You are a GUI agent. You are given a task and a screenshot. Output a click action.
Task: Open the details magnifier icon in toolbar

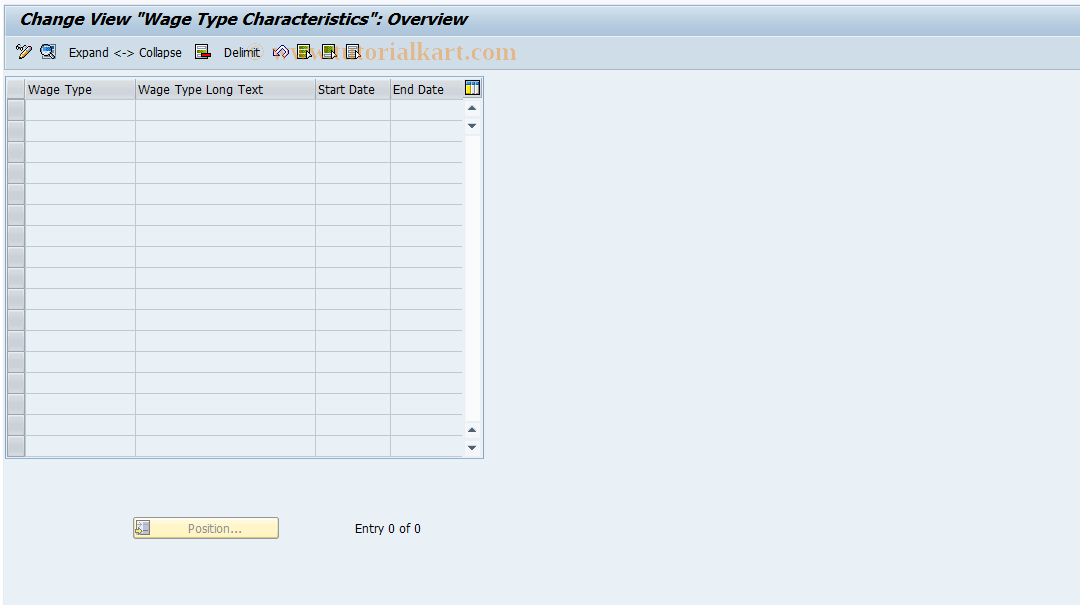(48, 52)
